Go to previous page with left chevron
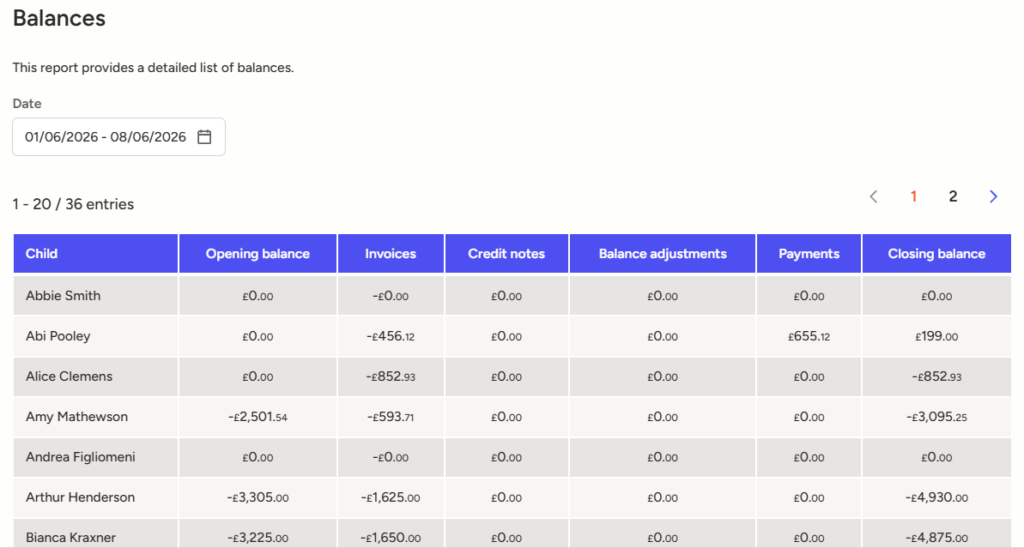Image resolution: width=1024 pixels, height=548 pixels. (x=873, y=197)
